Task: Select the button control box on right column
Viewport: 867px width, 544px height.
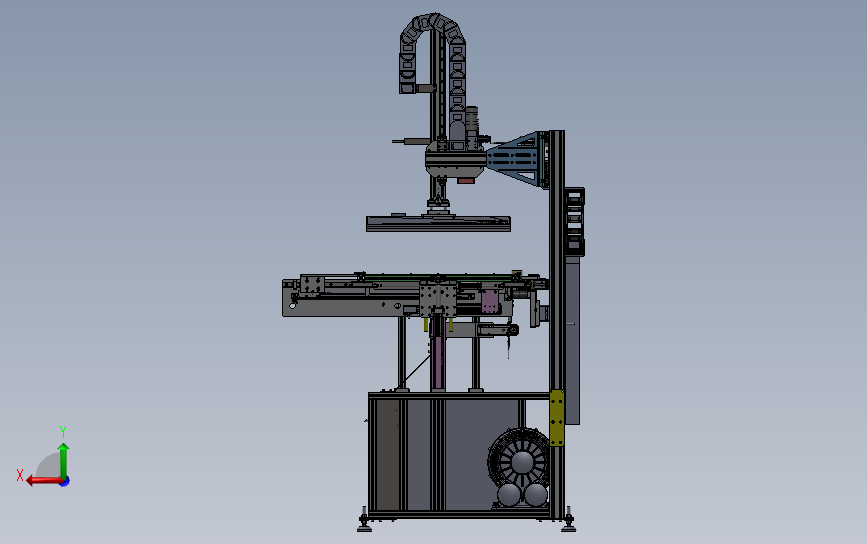Action: pyautogui.click(x=574, y=222)
